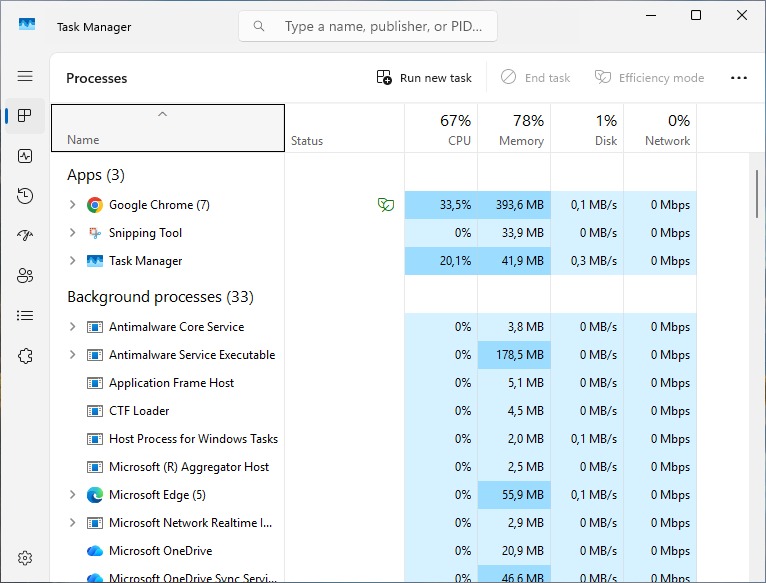Sort by the Disk column header
Screen dimensions: 766x583
click(x=587, y=128)
